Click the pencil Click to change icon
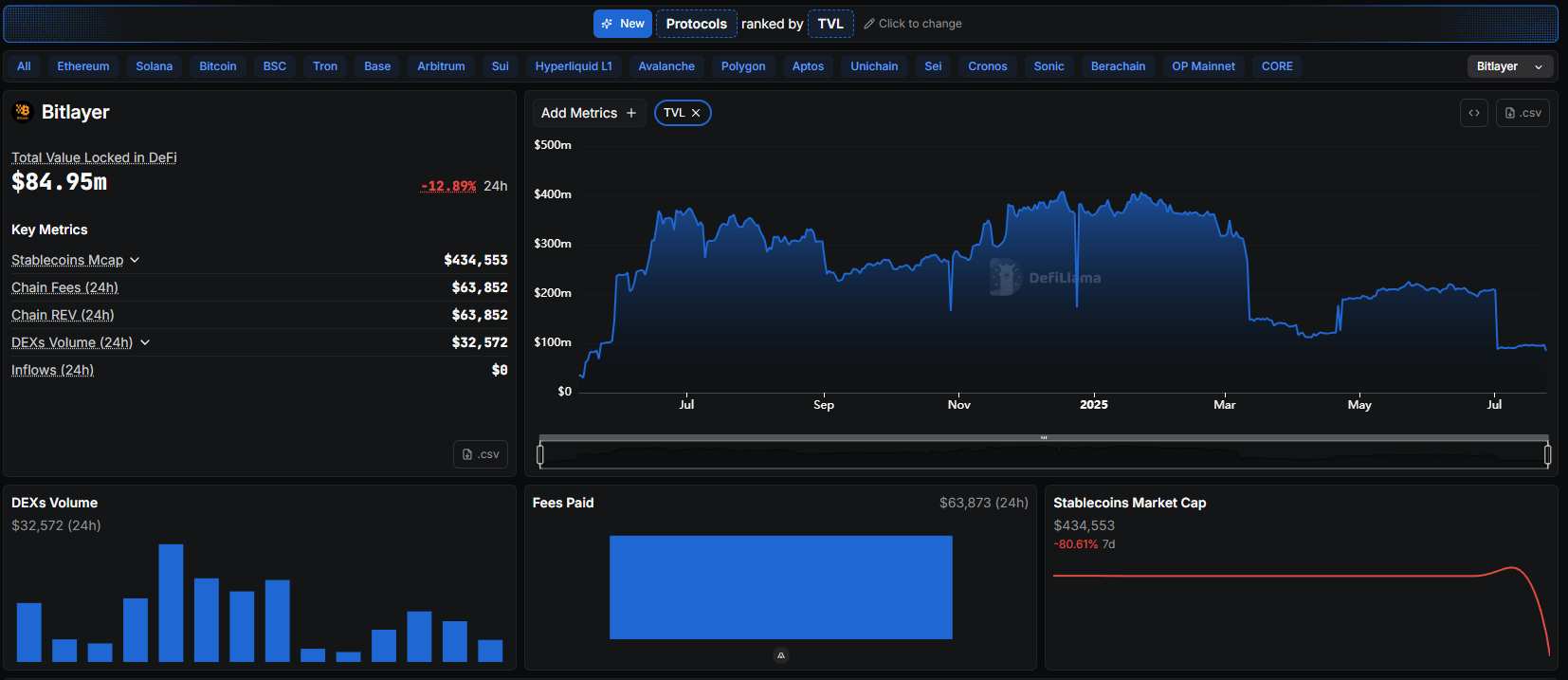The image size is (1568, 680). 869,24
